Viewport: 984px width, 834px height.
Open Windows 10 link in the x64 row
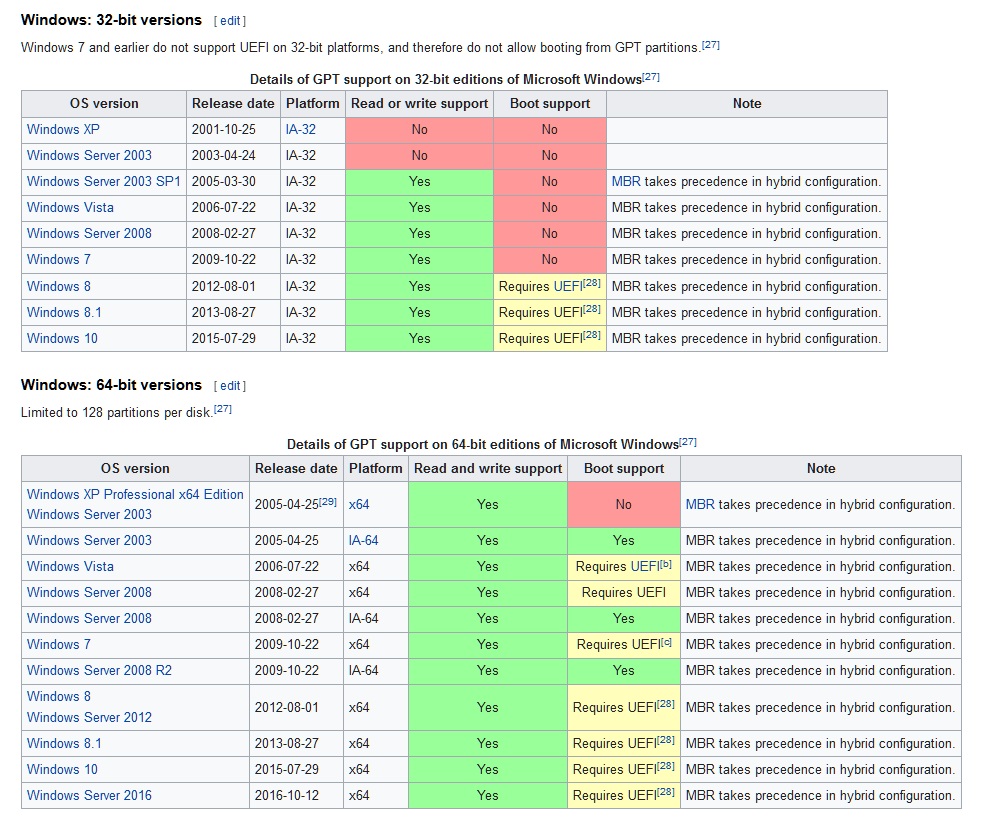[x=62, y=769]
